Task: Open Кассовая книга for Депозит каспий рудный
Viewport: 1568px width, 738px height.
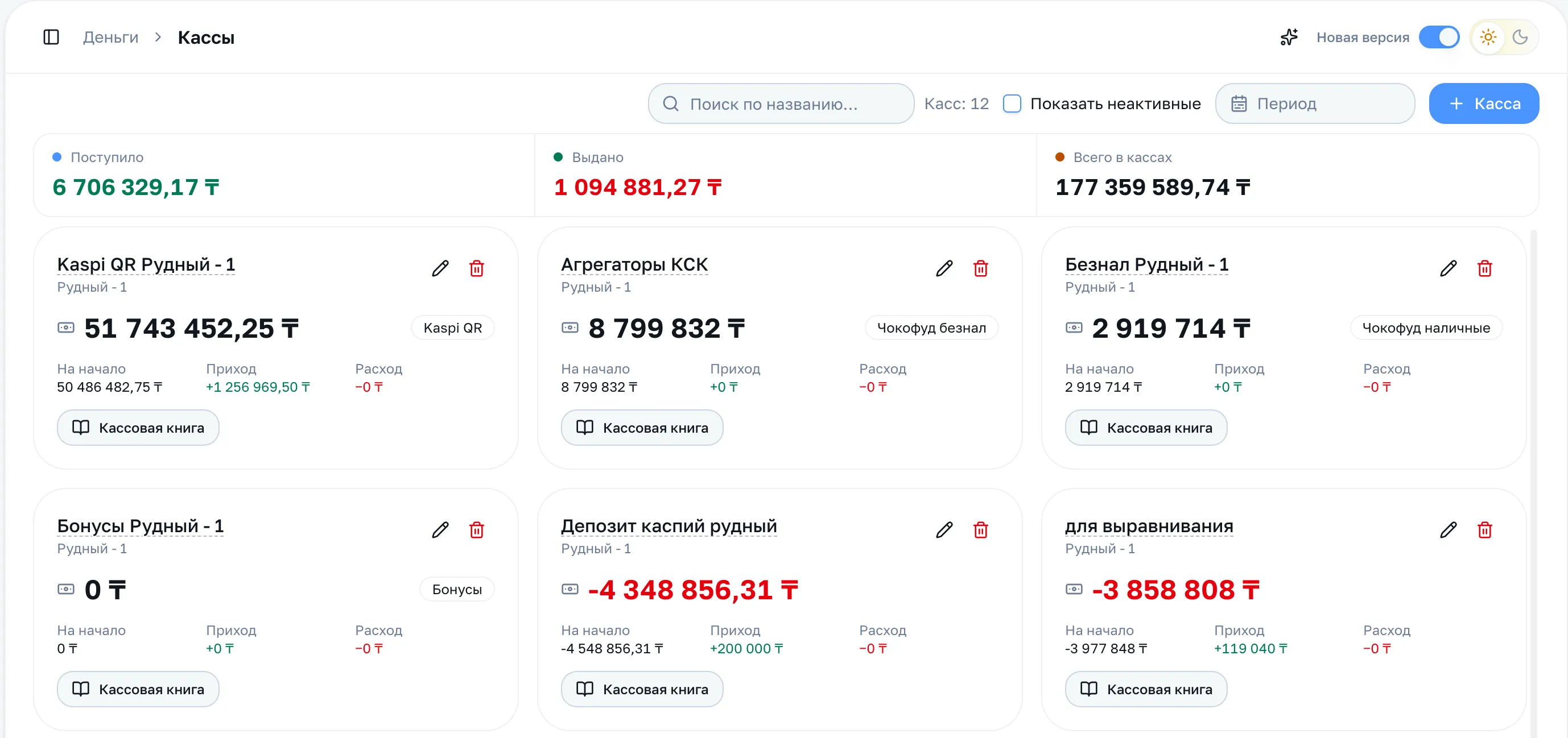Action: coord(642,689)
